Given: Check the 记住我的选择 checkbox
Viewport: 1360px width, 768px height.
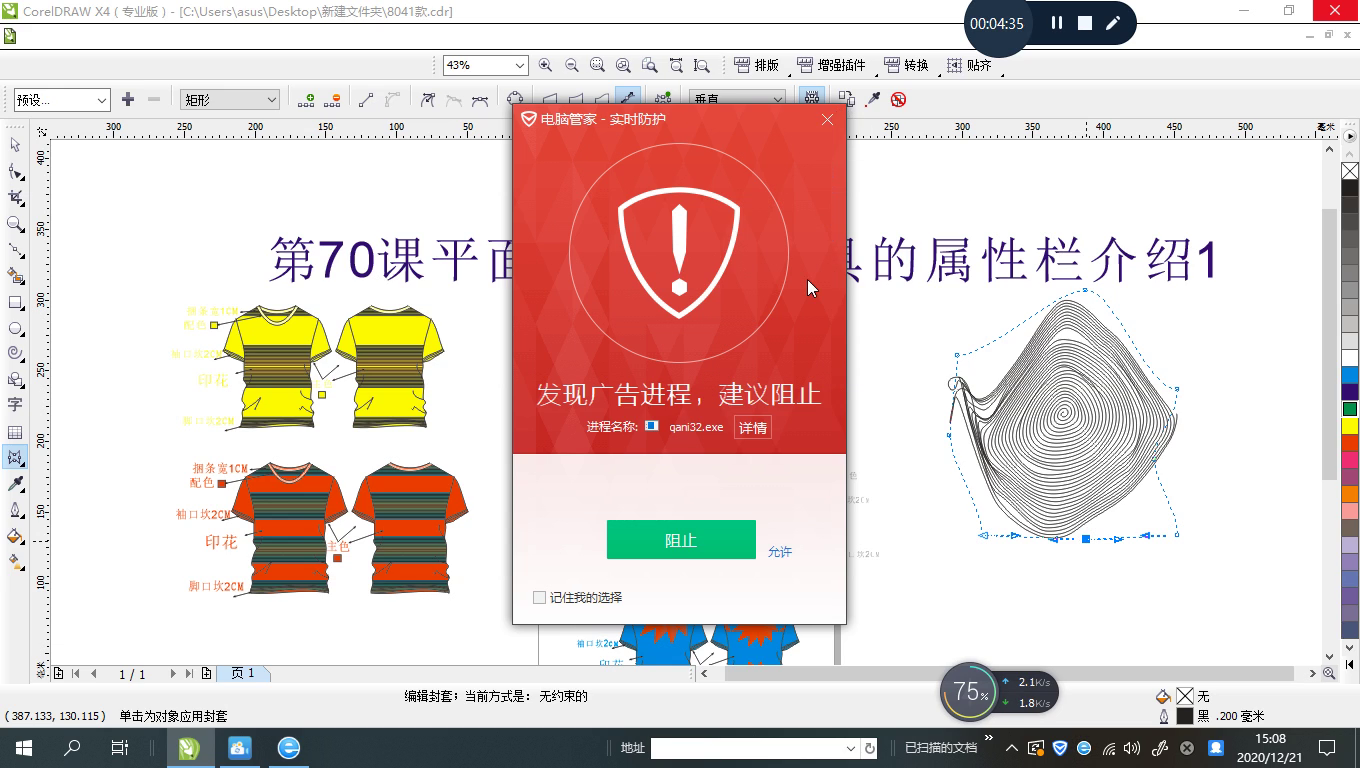Looking at the screenshot, I should pos(539,597).
